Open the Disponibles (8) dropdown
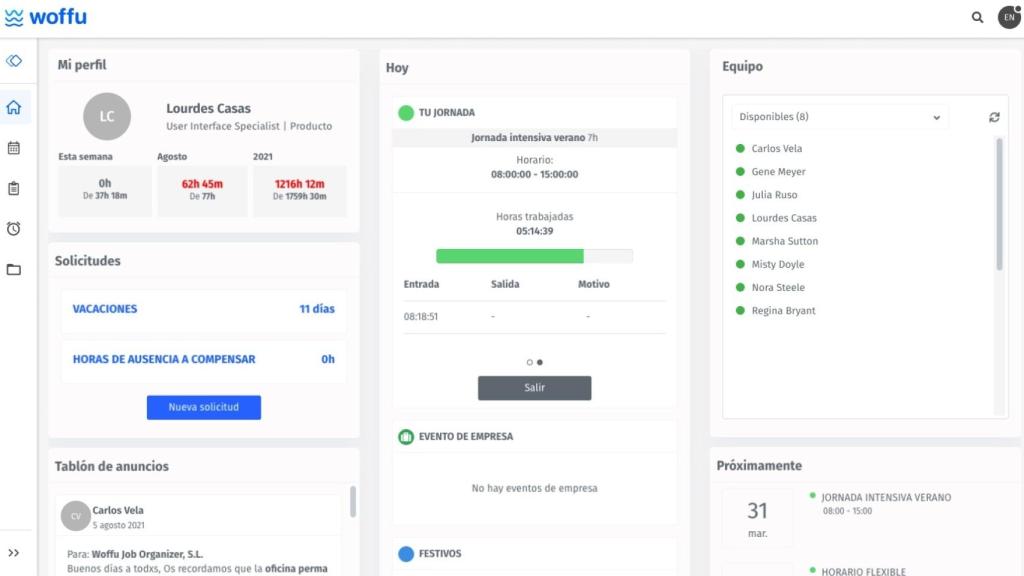1024x576 pixels. [839, 117]
